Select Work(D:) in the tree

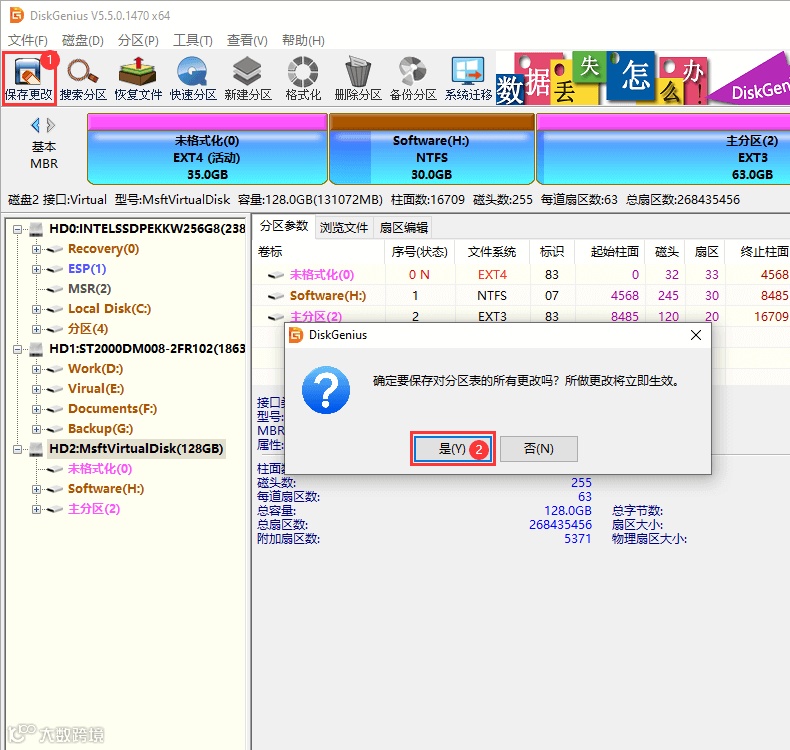(x=96, y=369)
